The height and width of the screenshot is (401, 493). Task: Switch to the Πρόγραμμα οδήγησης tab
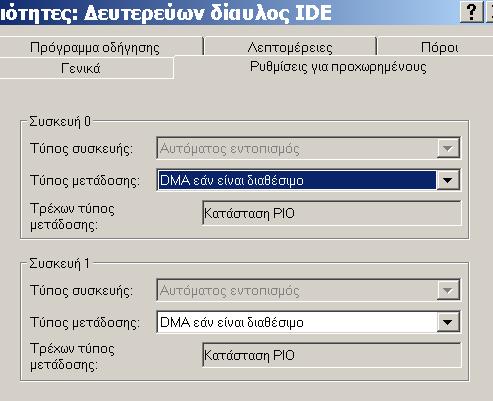click(x=95, y=47)
